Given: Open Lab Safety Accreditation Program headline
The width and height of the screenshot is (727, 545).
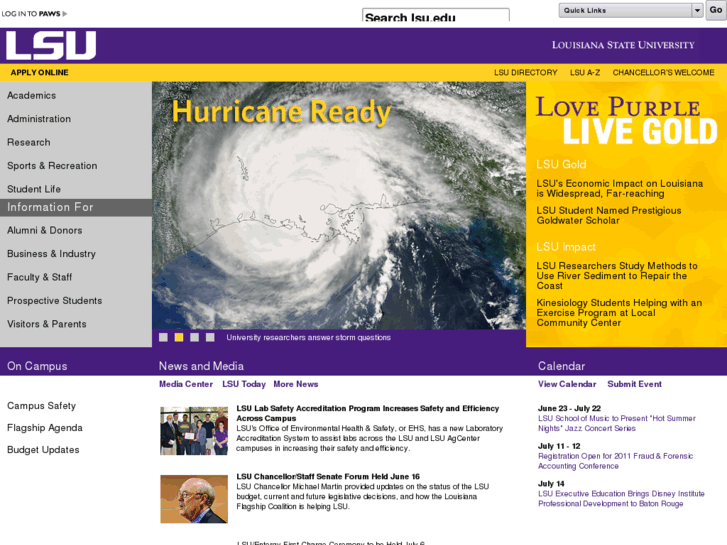Looking at the screenshot, I should pyautogui.click(x=368, y=413).
